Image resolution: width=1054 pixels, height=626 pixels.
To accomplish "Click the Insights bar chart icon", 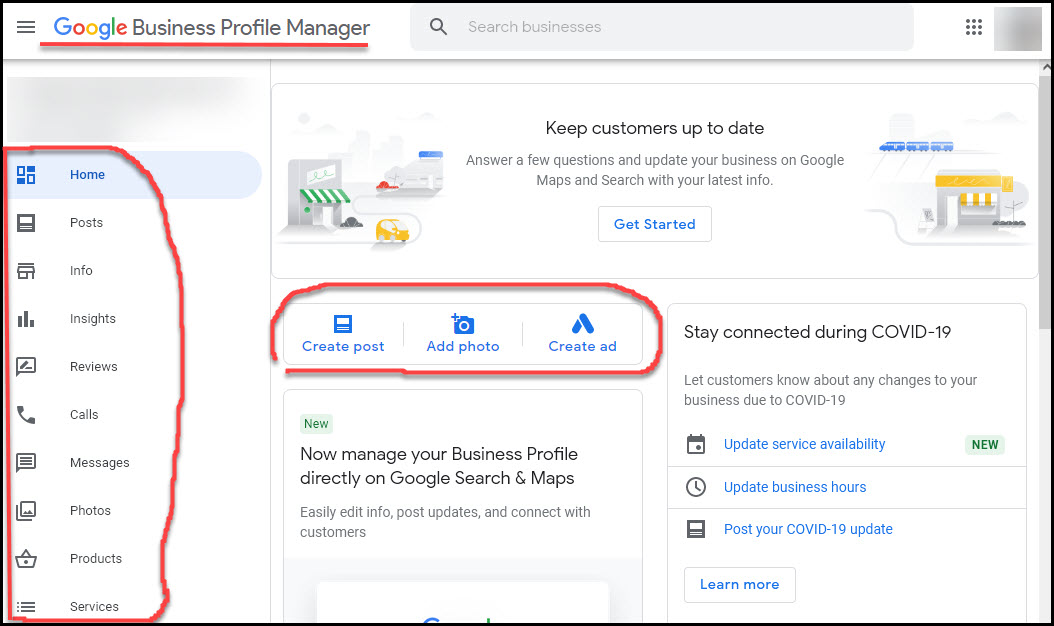I will click(x=26, y=319).
